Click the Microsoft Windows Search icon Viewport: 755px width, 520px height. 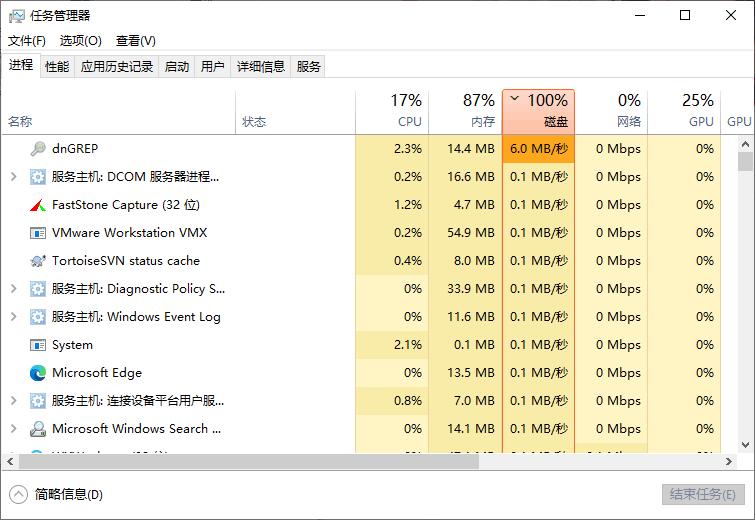tap(38, 429)
